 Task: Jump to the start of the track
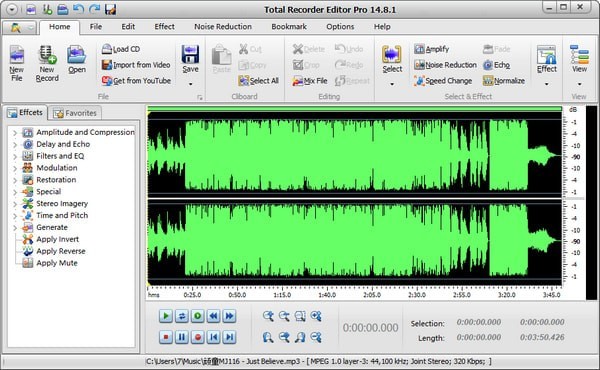point(214,337)
